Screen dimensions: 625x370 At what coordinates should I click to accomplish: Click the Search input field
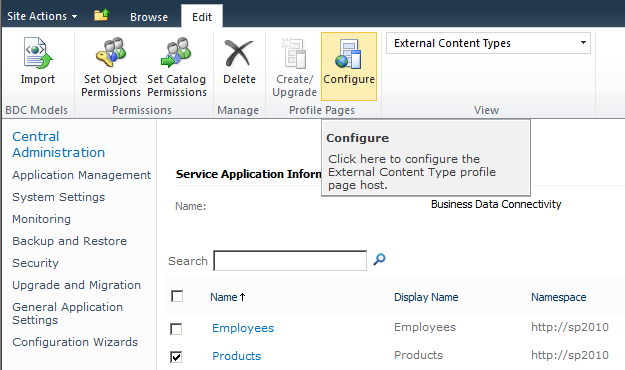290,261
